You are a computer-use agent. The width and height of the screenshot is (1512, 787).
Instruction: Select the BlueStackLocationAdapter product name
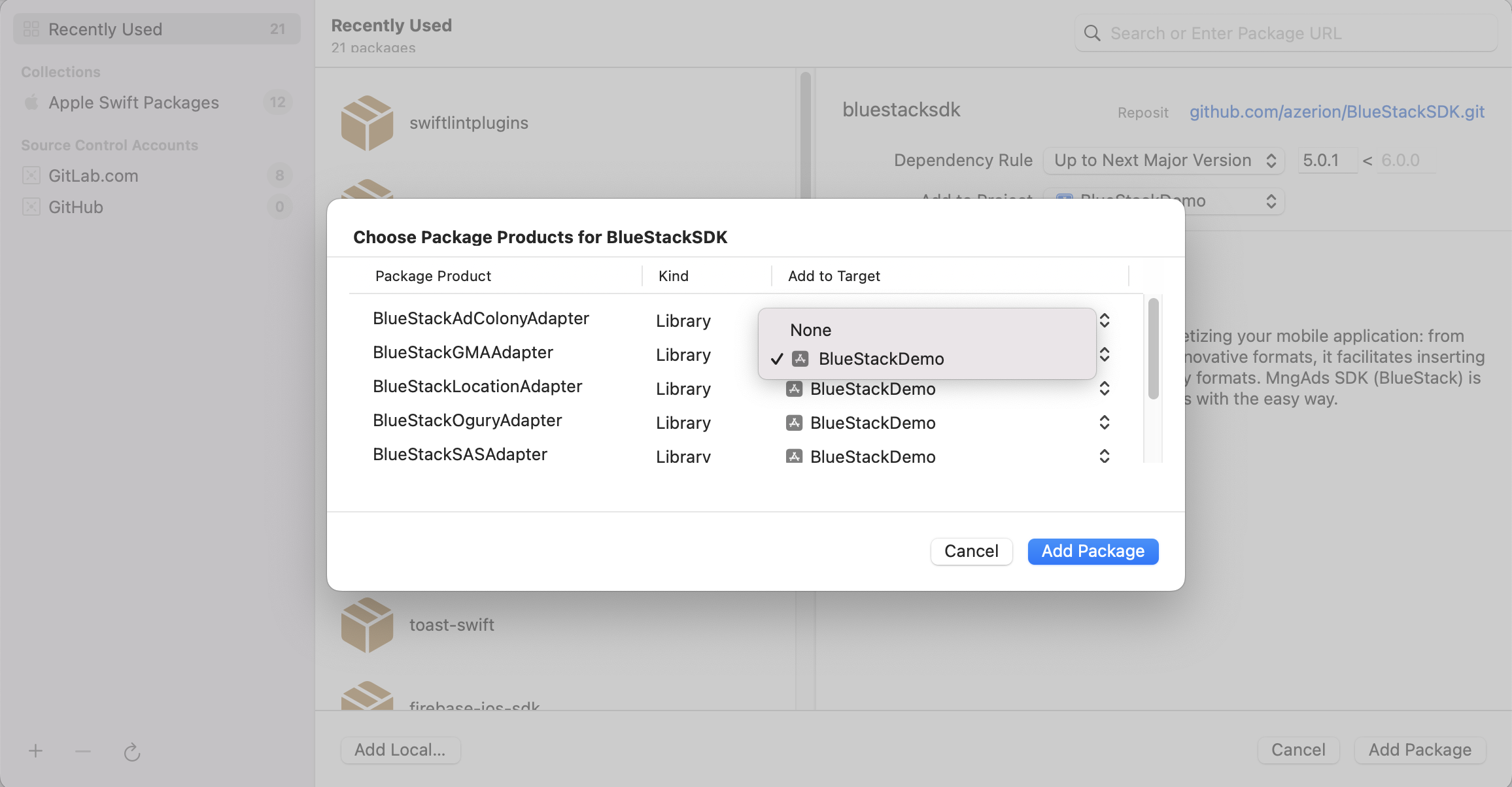click(x=477, y=386)
